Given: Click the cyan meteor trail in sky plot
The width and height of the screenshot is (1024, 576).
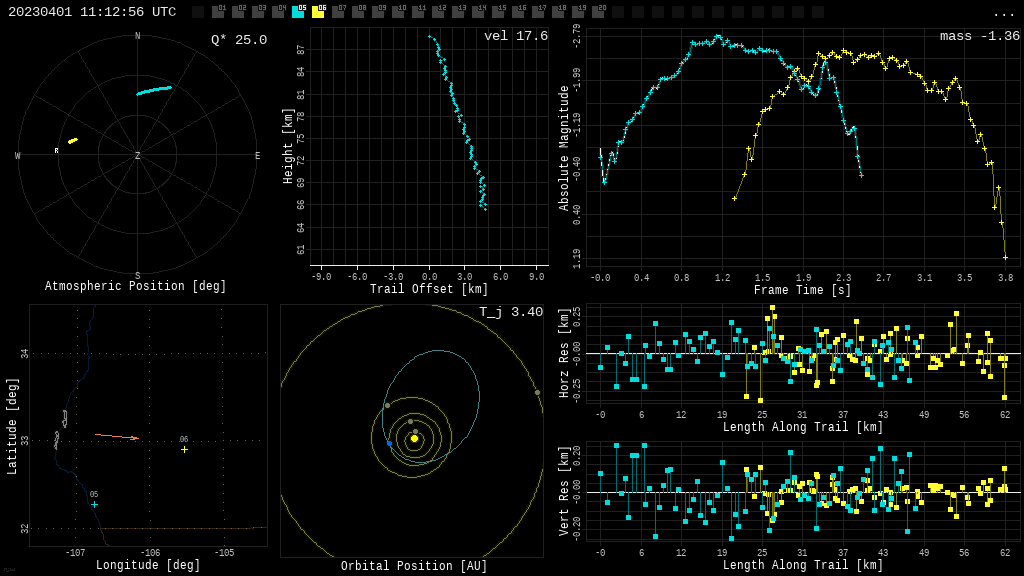Looking at the screenshot, I should [x=154, y=90].
